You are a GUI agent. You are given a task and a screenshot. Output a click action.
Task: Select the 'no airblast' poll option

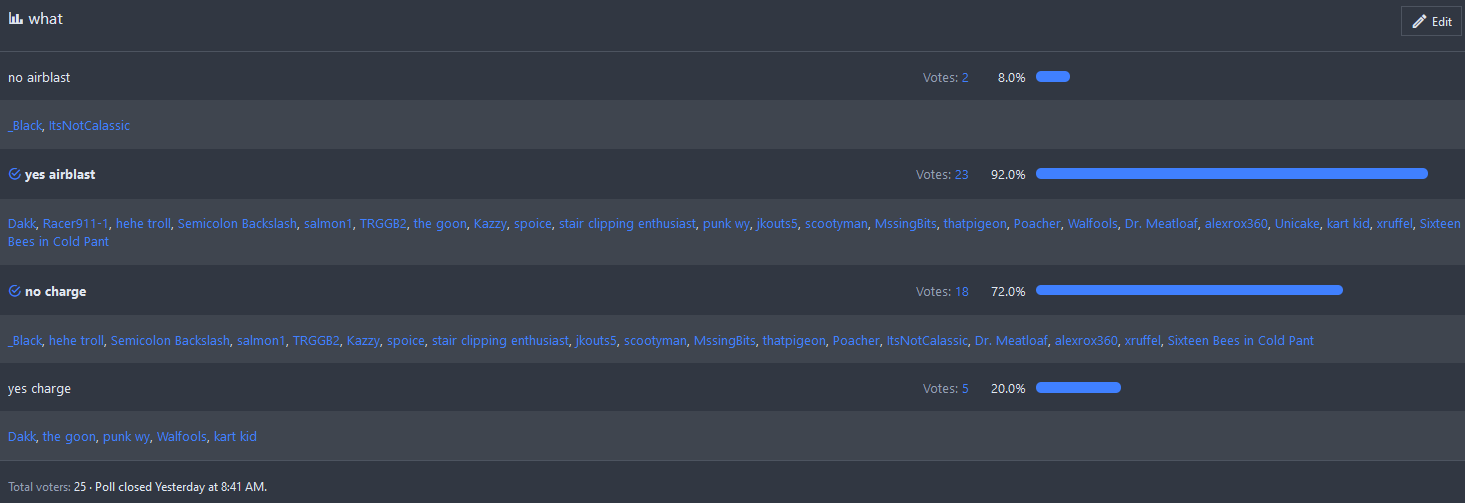(x=39, y=77)
